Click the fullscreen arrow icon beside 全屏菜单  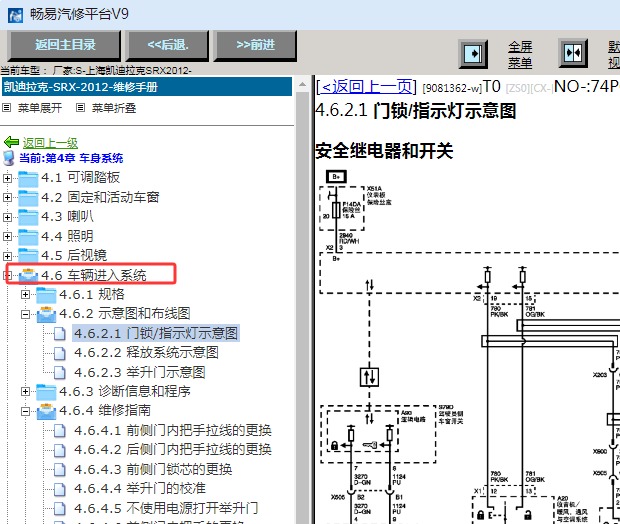[x=473, y=53]
